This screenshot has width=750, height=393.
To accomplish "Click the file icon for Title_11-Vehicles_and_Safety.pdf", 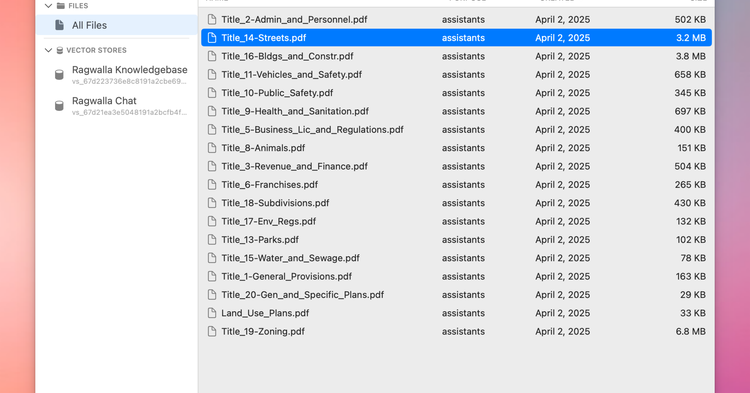I will [212, 75].
